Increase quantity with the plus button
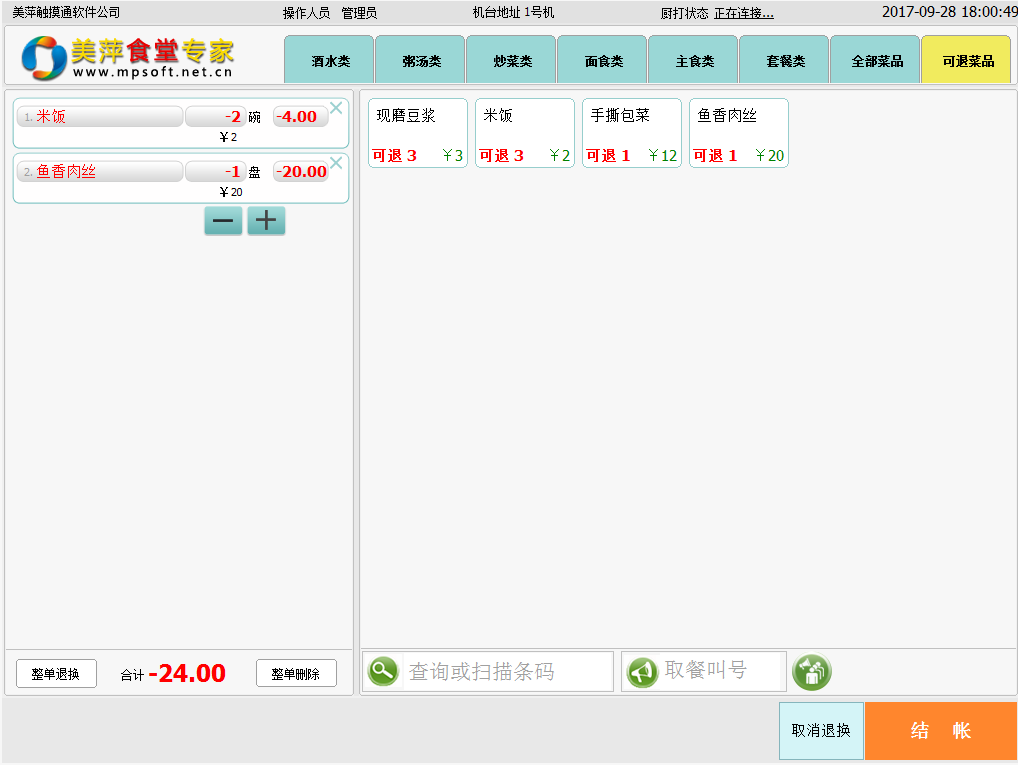The height and width of the screenshot is (765, 1018). [266, 221]
